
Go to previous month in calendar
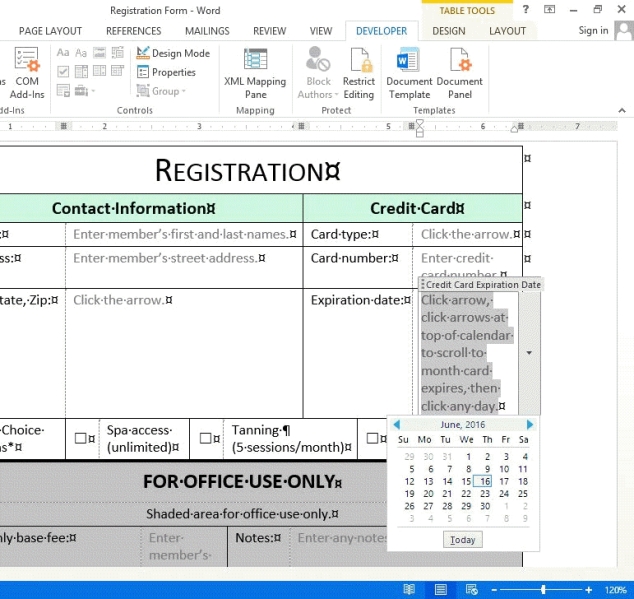[x=397, y=424]
